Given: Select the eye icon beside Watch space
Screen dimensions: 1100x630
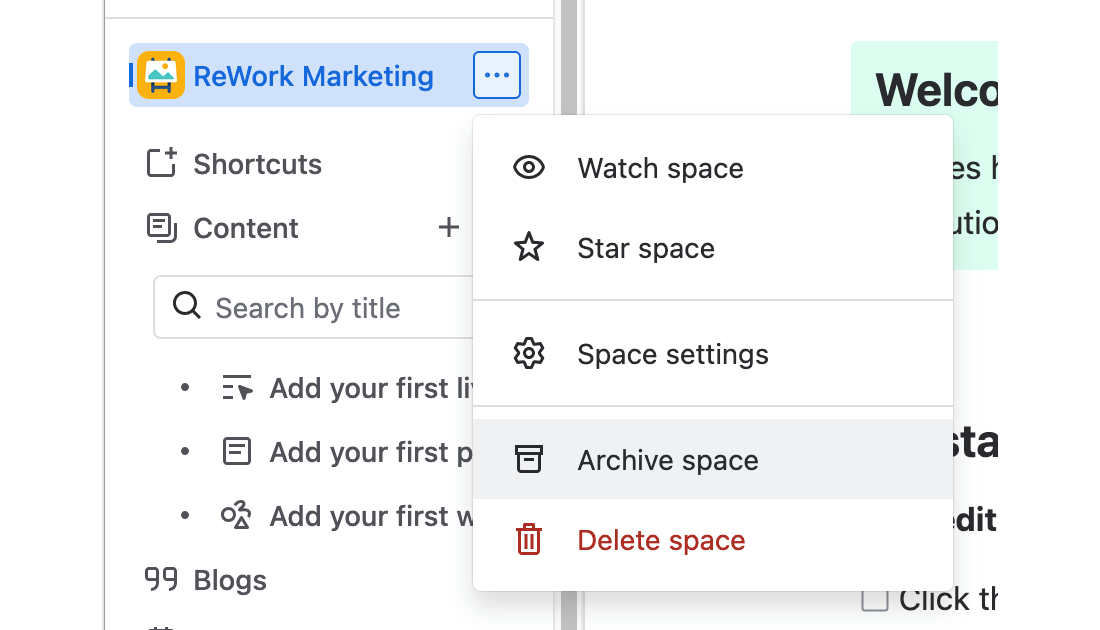Looking at the screenshot, I should [528, 168].
